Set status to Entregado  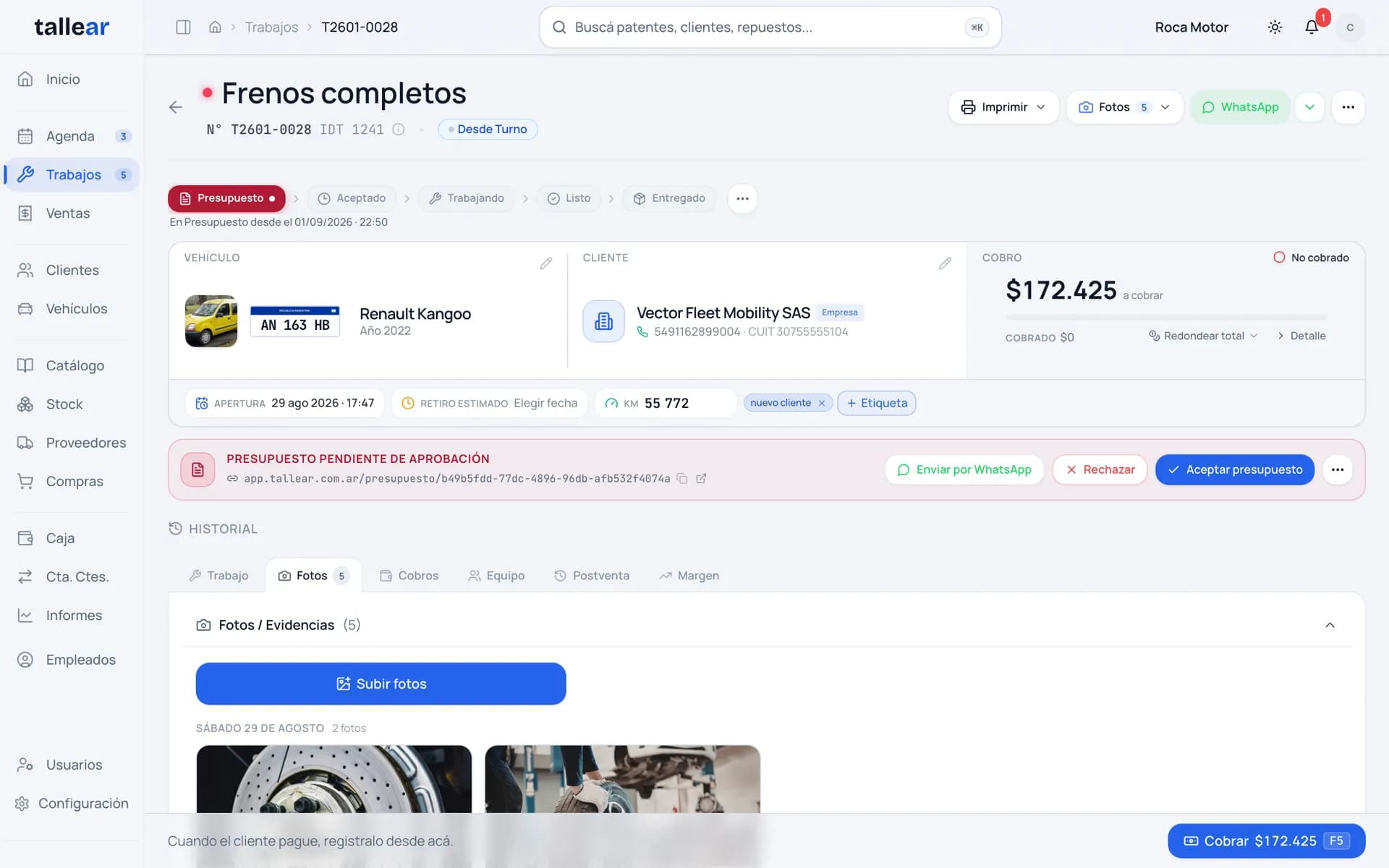coord(669,198)
